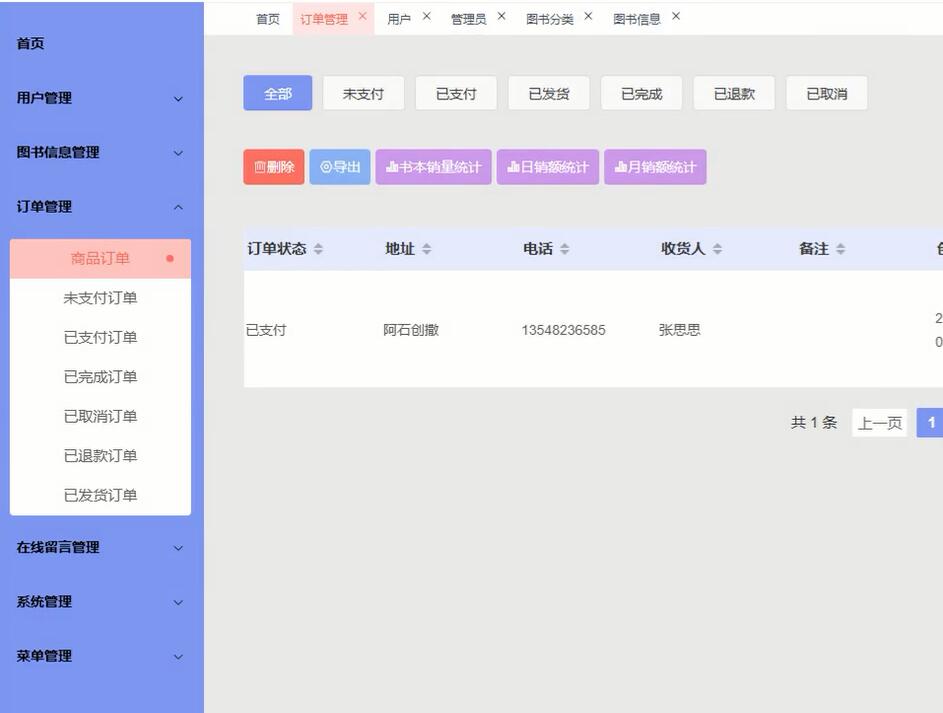
Task: Open 书本销量统计 chart statistics
Action: tap(433, 166)
